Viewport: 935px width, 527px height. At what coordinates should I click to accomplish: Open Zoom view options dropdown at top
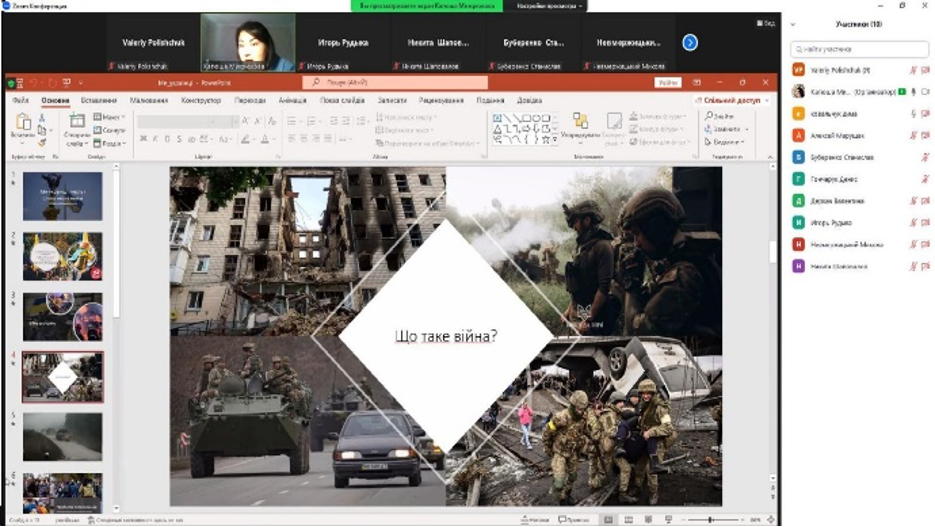549,6
